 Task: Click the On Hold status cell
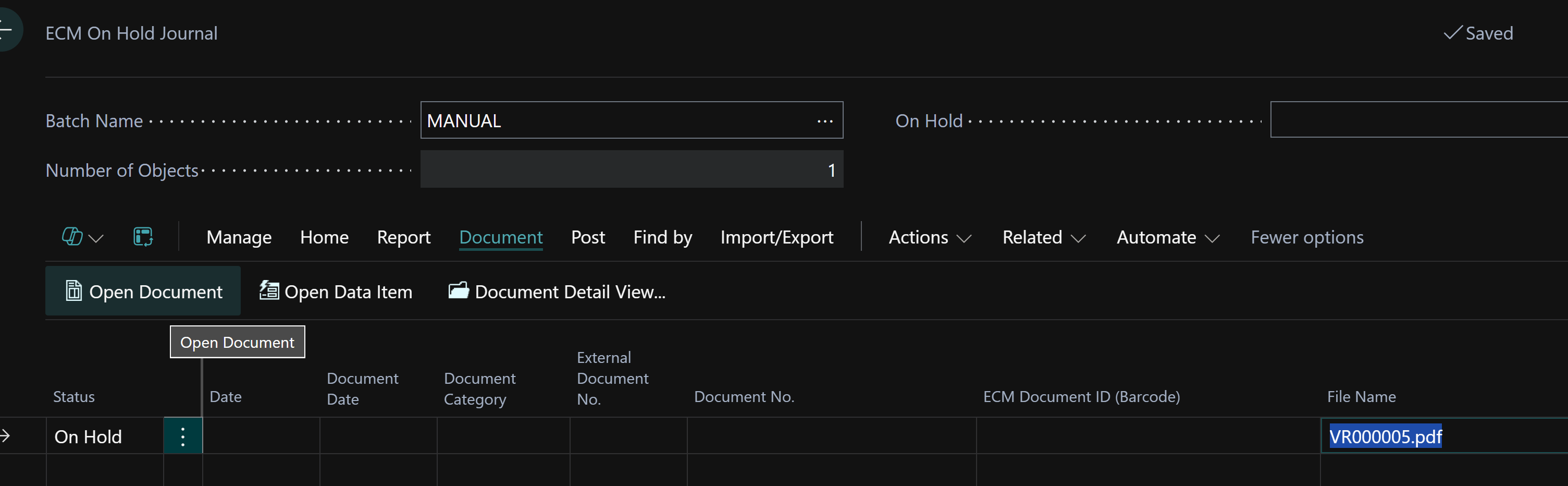point(105,436)
